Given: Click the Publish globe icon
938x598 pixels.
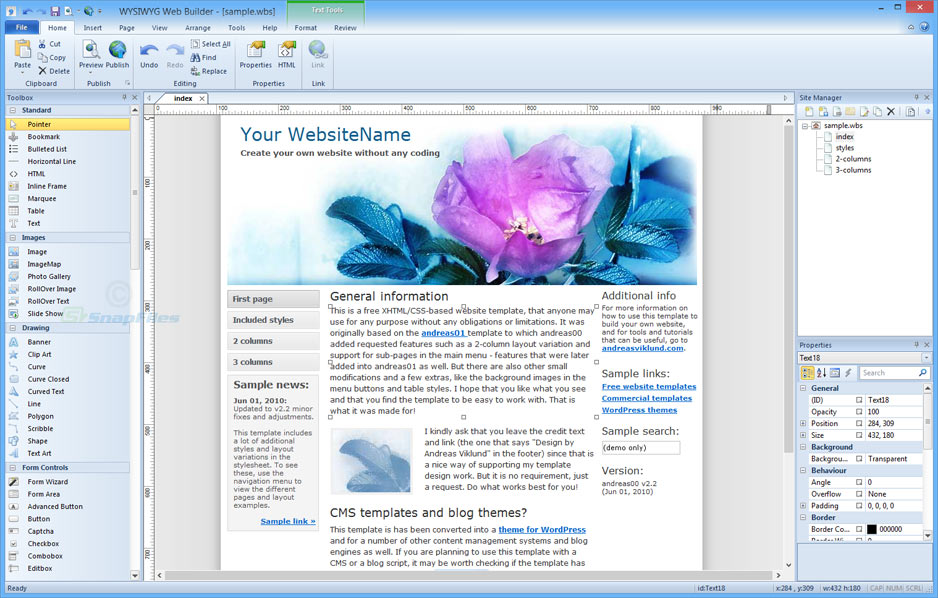Looking at the screenshot, I should [x=118, y=50].
